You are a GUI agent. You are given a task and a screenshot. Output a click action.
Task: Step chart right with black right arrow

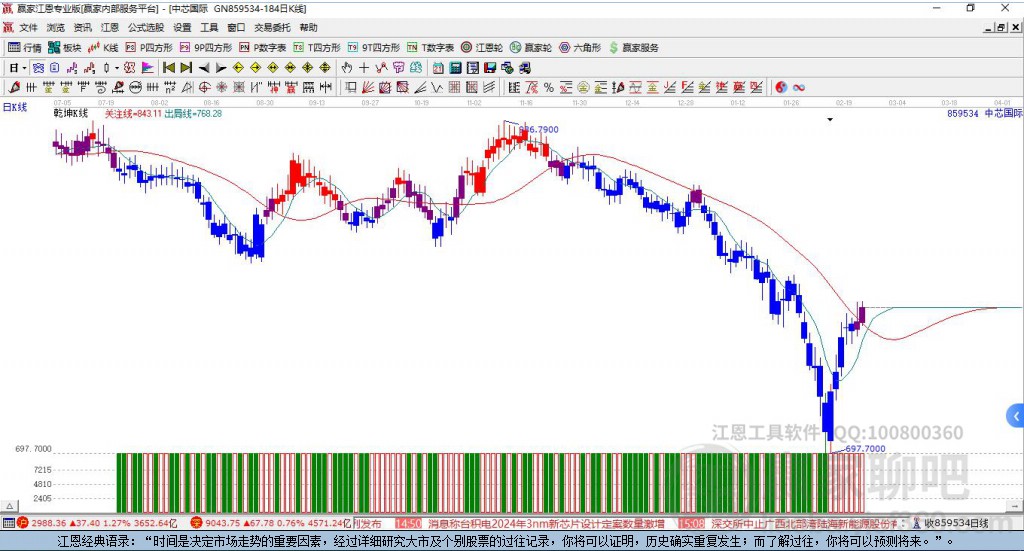pos(221,68)
